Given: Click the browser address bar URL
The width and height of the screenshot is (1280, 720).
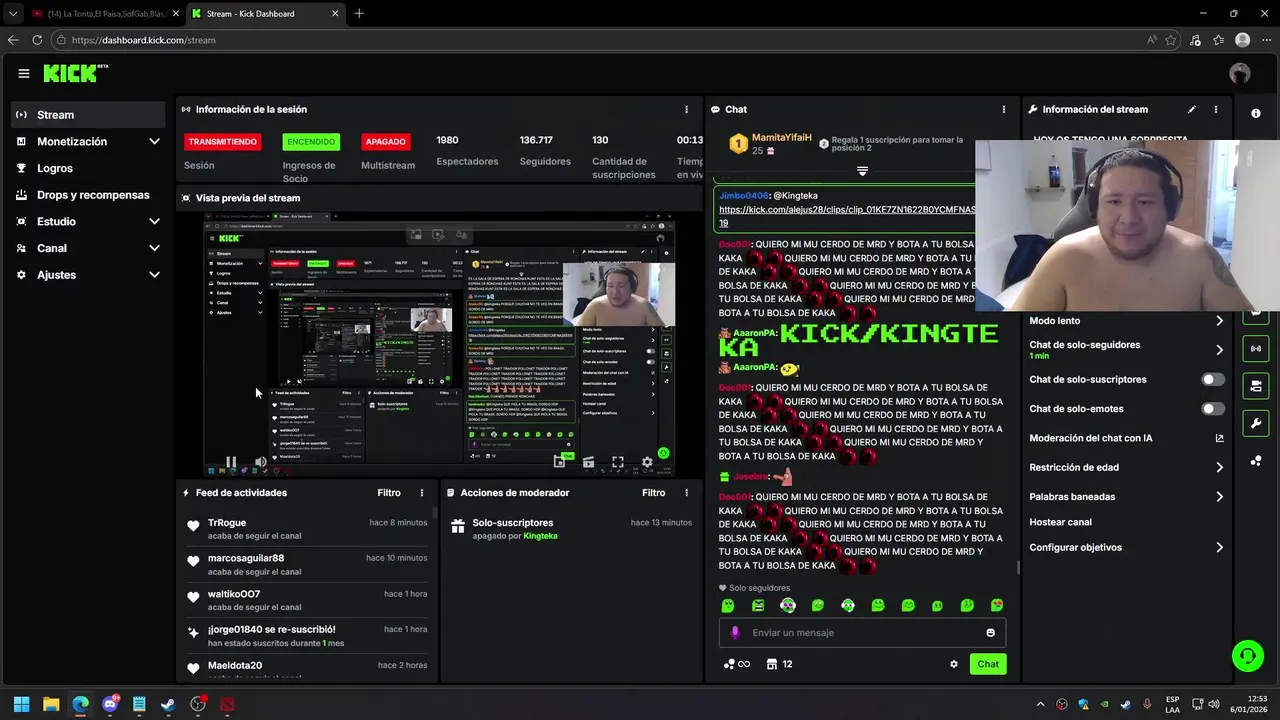Looking at the screenshot, I should pos(143,40).
